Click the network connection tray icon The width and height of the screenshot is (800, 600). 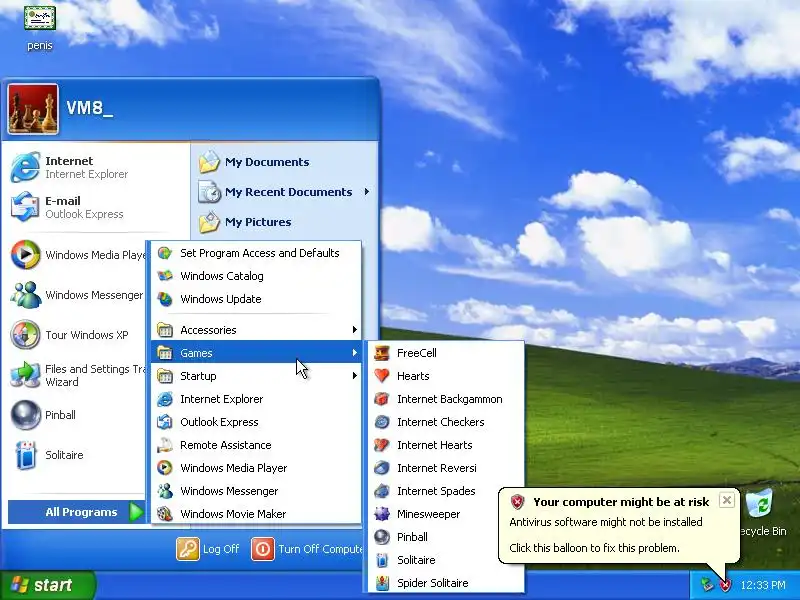tap(706, 585)
